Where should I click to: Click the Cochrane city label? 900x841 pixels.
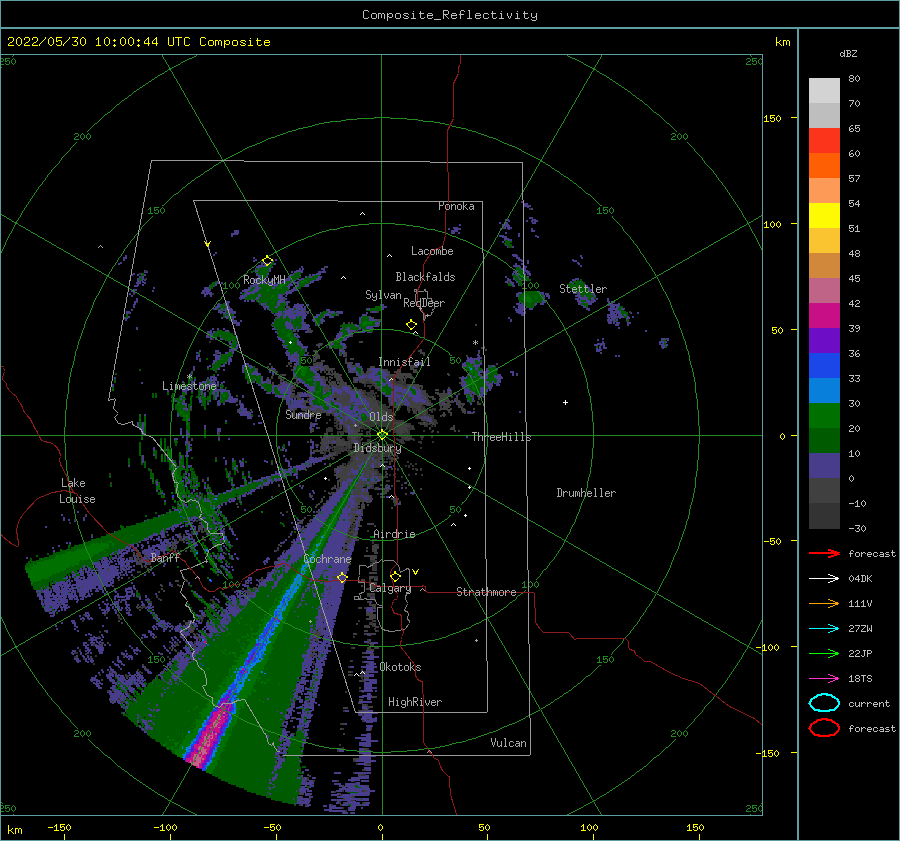tap(327, 559)
